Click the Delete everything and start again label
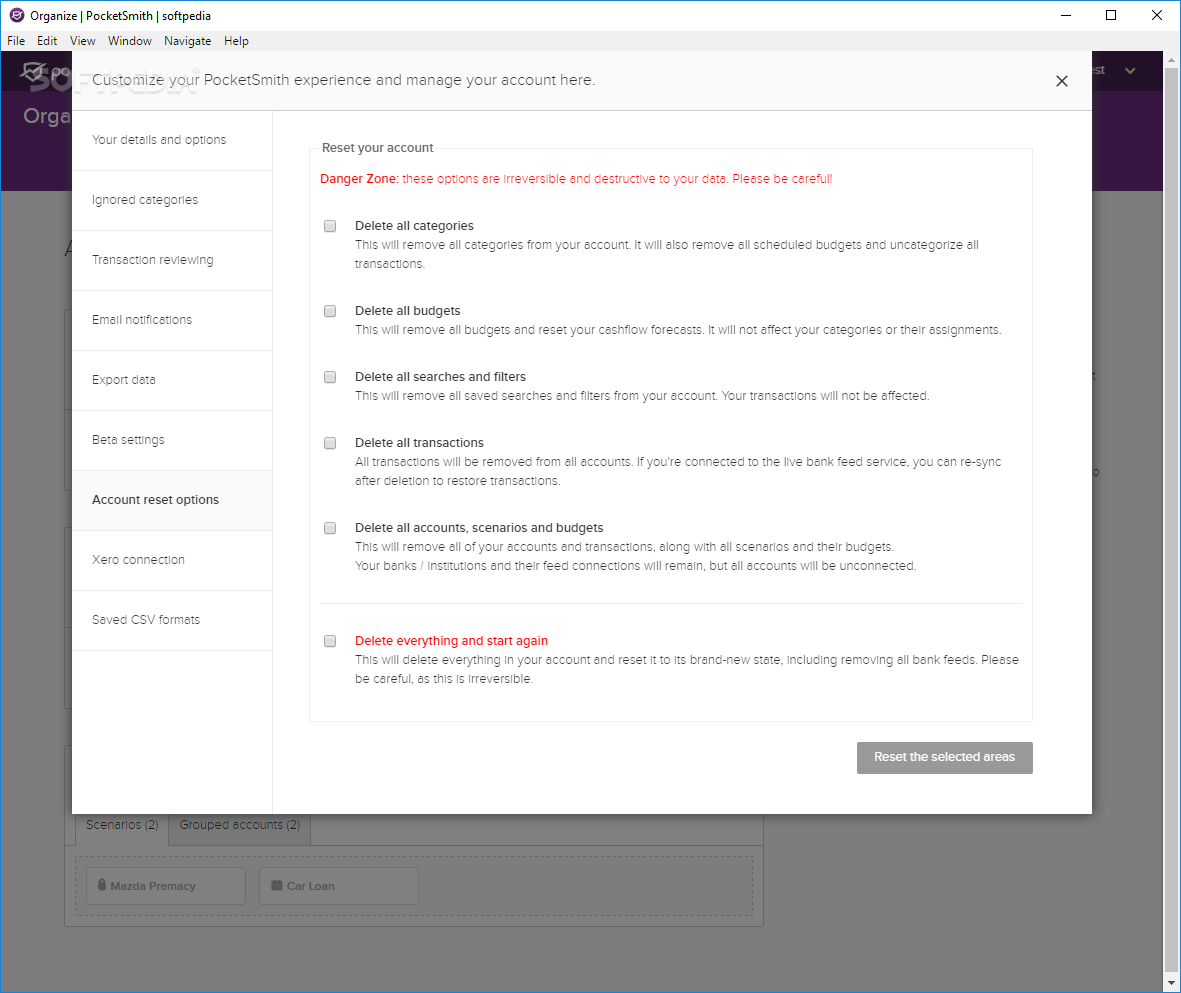The height and width of the screenshot is (993, 1181). [451, 641]
